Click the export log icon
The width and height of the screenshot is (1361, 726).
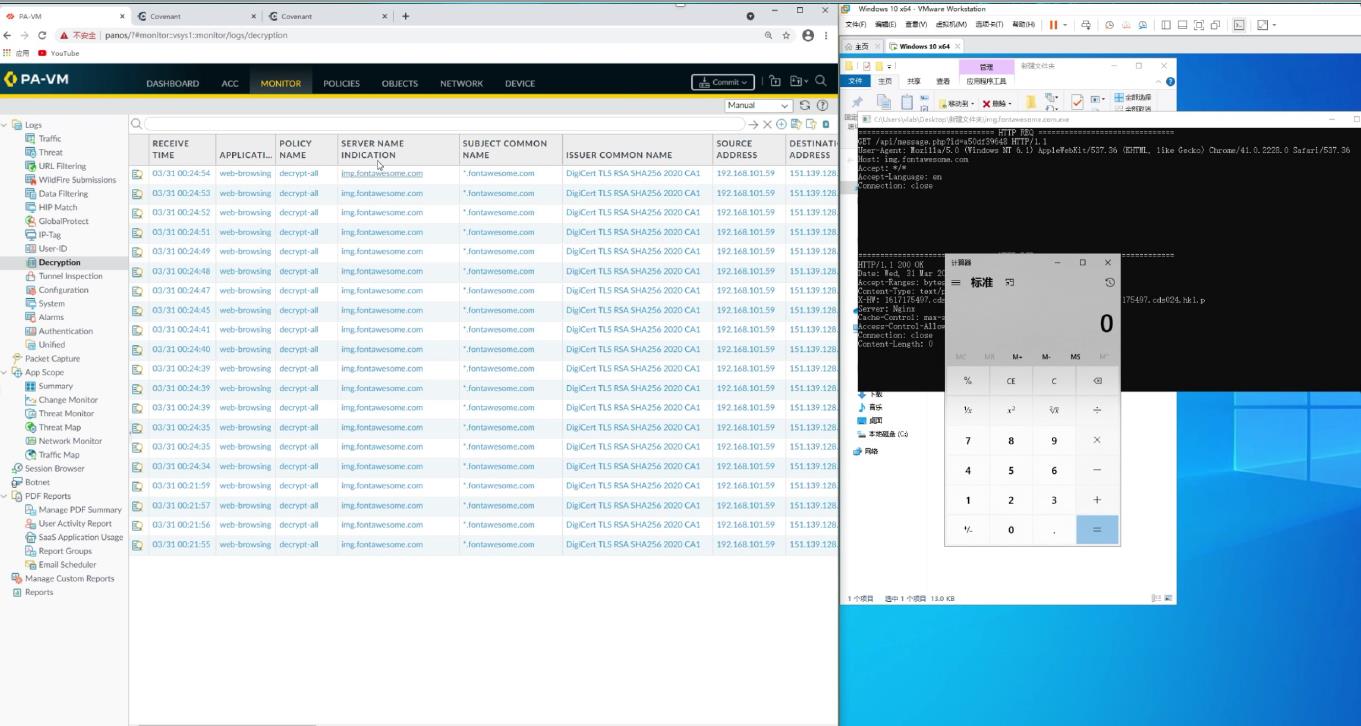826,124
